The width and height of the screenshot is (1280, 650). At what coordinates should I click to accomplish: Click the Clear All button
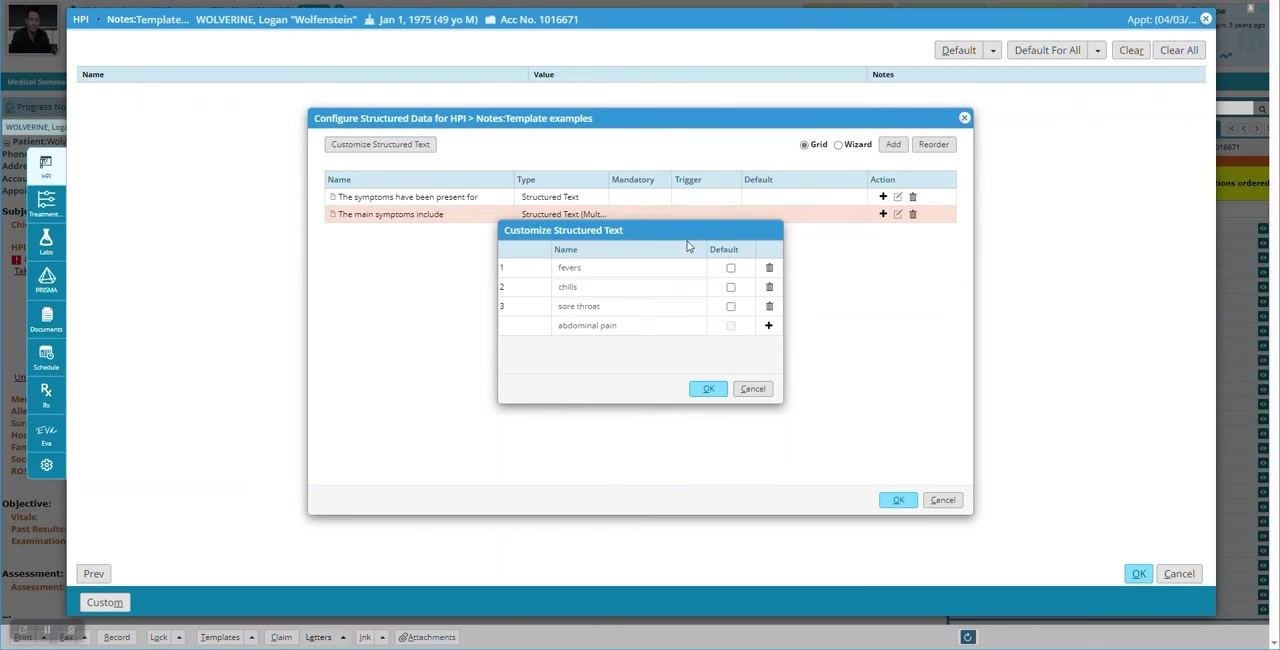1179,50
